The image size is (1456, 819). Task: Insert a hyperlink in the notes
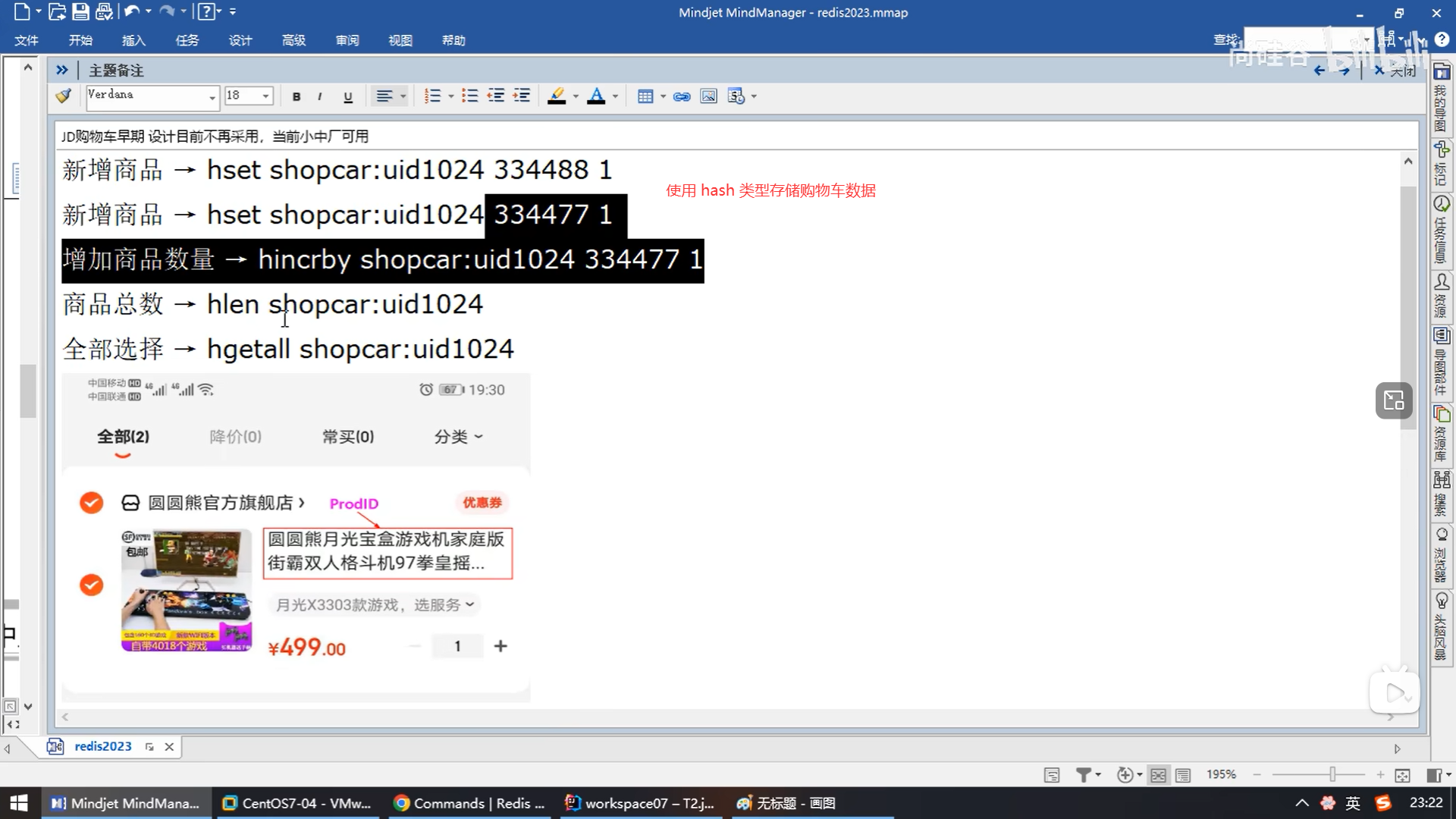coord(682,96)
